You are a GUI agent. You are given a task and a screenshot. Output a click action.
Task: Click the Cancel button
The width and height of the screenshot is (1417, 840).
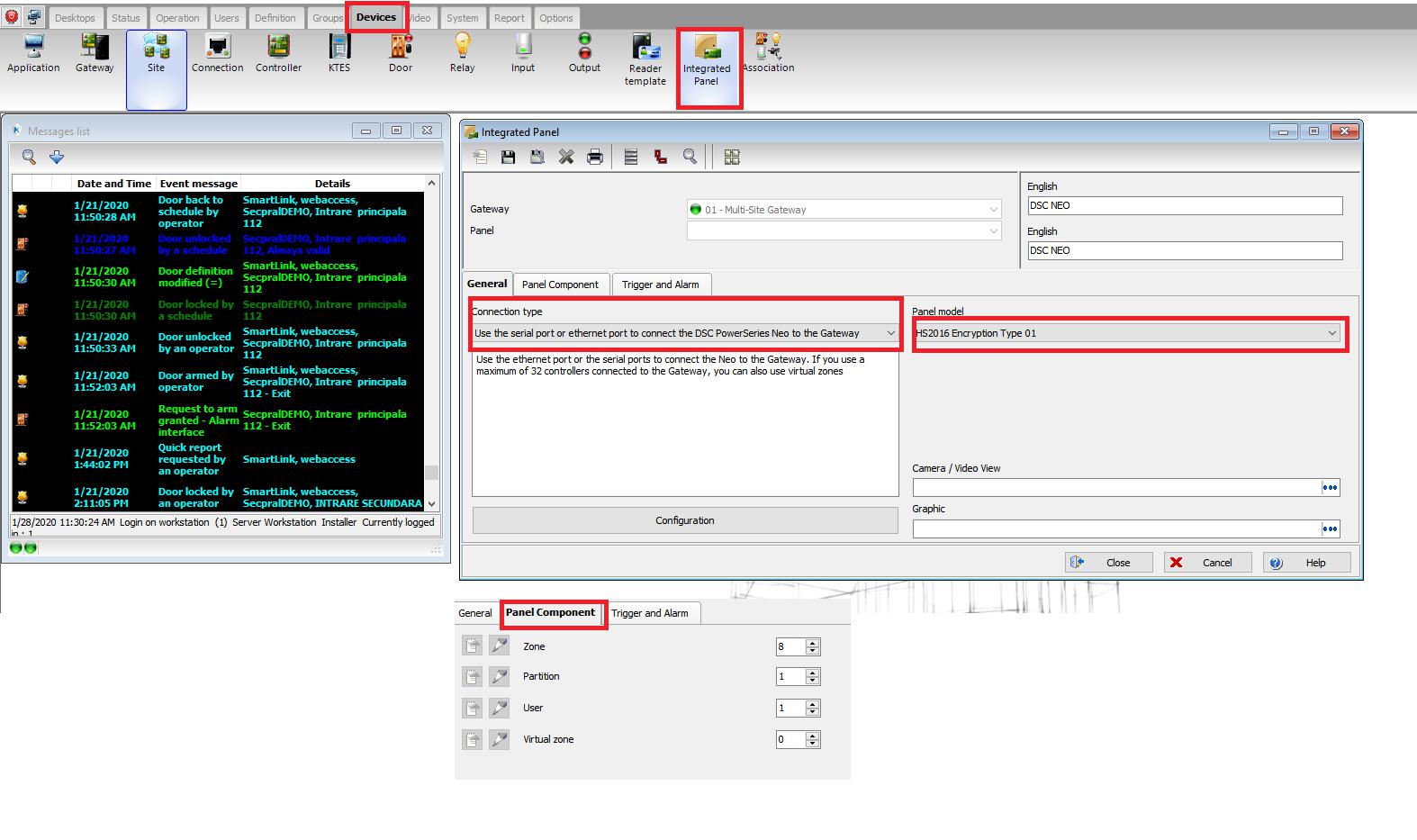(1207, 563)
